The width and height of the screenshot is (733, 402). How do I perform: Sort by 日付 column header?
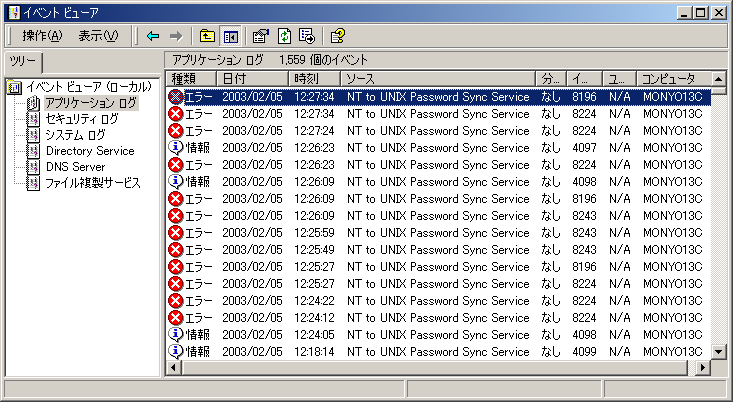click(x=252, y=79)
